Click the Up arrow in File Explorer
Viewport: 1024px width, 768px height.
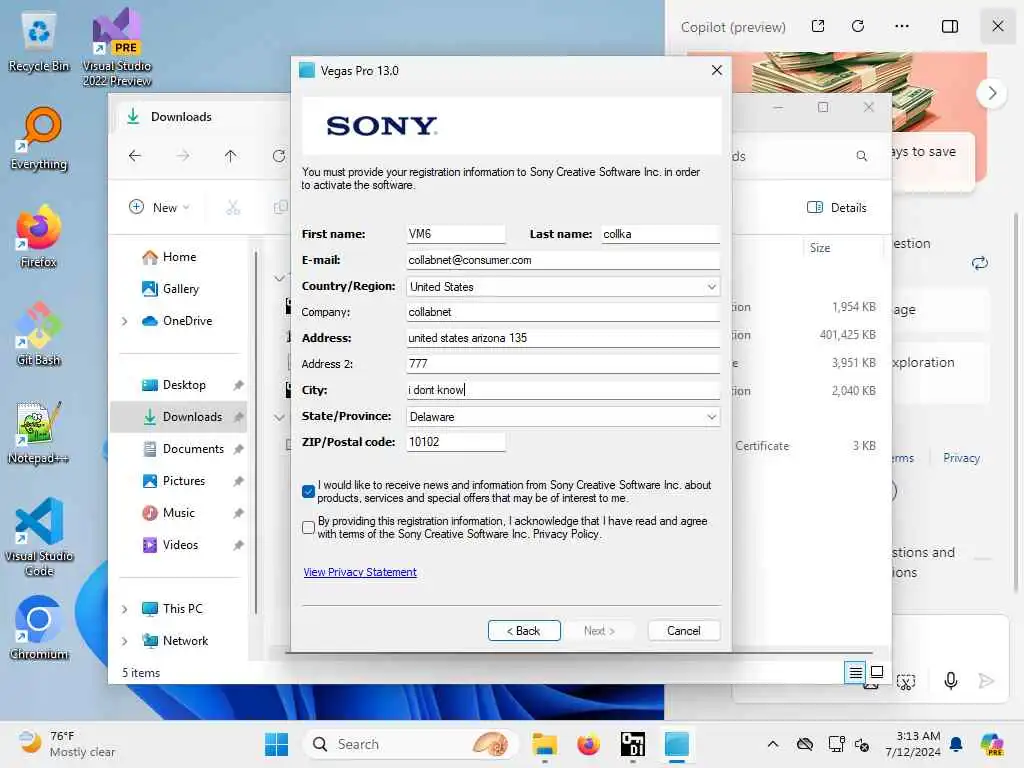coord(231,155)
